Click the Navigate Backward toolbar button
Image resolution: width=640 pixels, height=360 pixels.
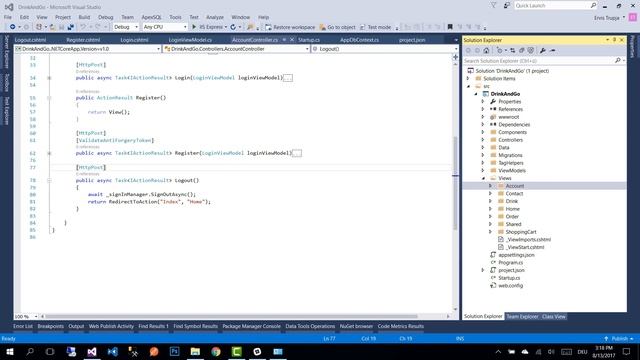tap(13, 27)
